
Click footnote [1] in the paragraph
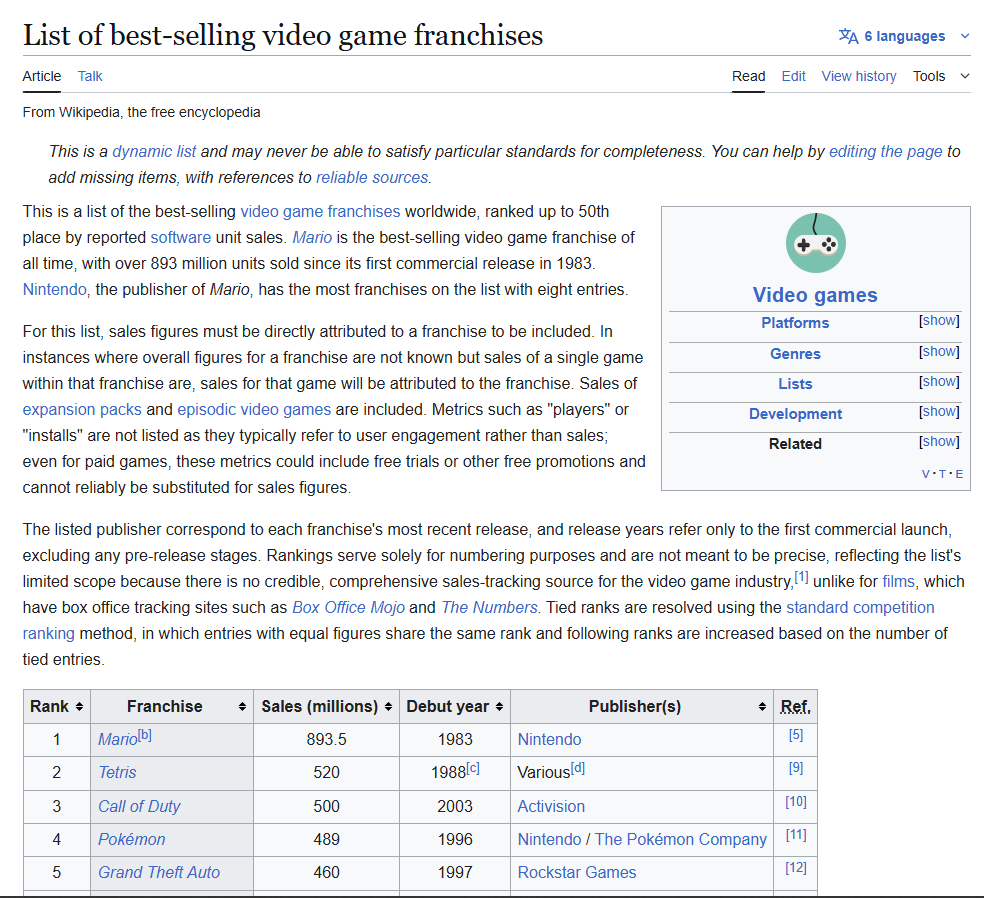click(x=801, y=577)
